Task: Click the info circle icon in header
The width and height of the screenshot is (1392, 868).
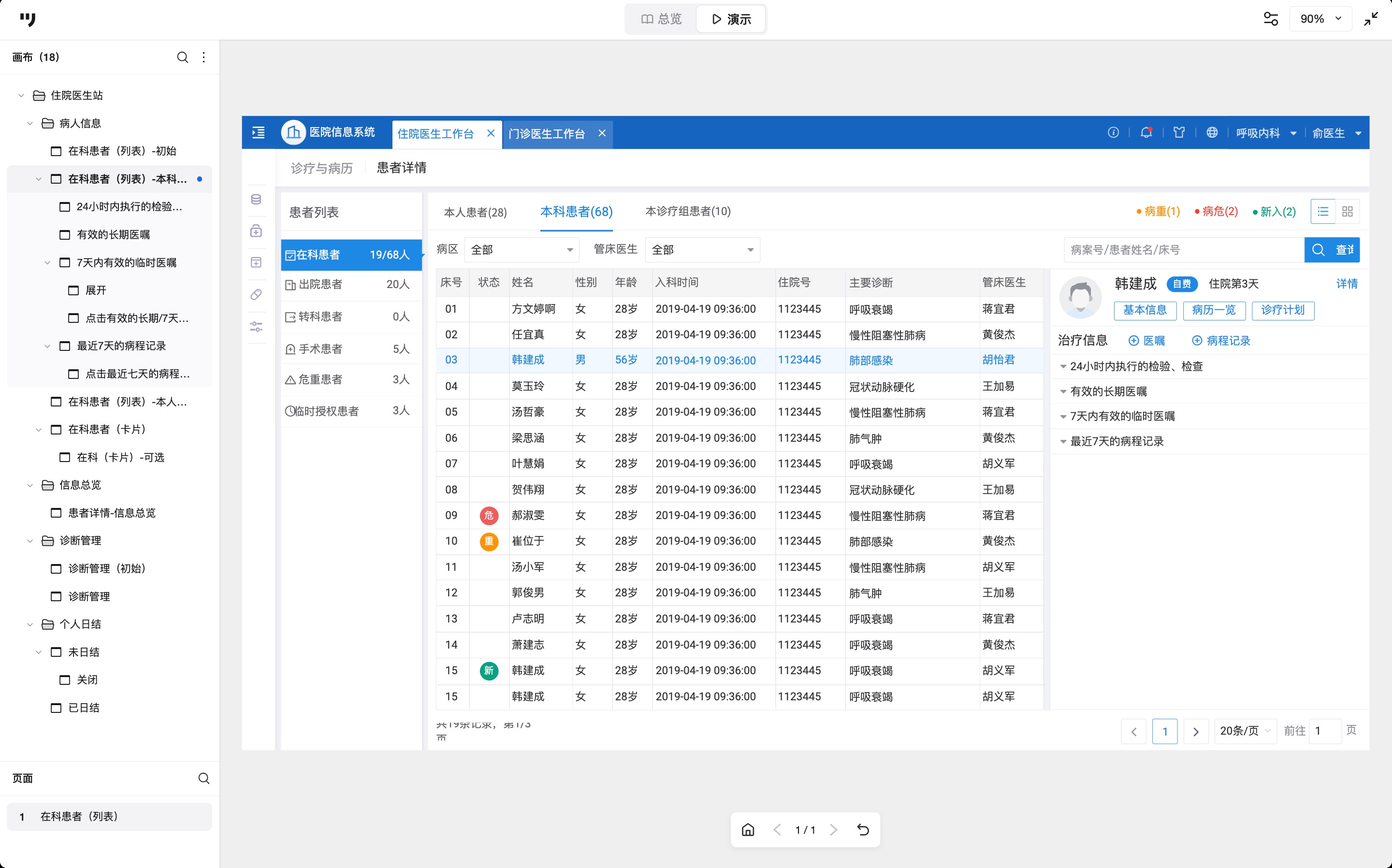Action: (1113, 132)
